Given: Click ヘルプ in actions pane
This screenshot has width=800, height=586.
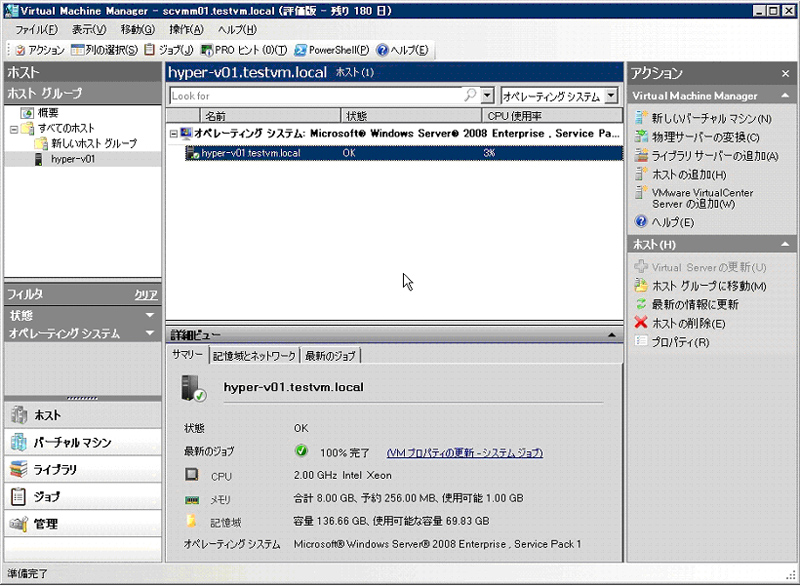Looking at the screenshot, I should pyautogui.click(x=664, y=222).
